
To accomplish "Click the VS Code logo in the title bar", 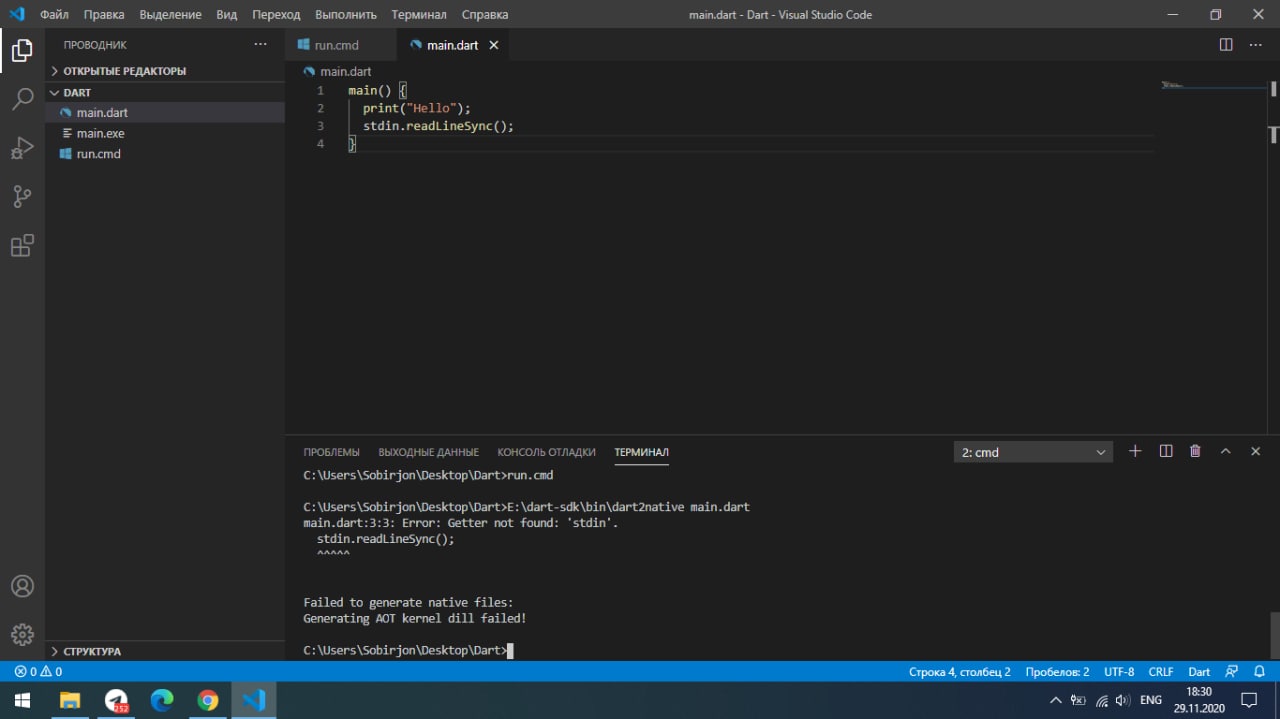I will (x=16, y=14).
